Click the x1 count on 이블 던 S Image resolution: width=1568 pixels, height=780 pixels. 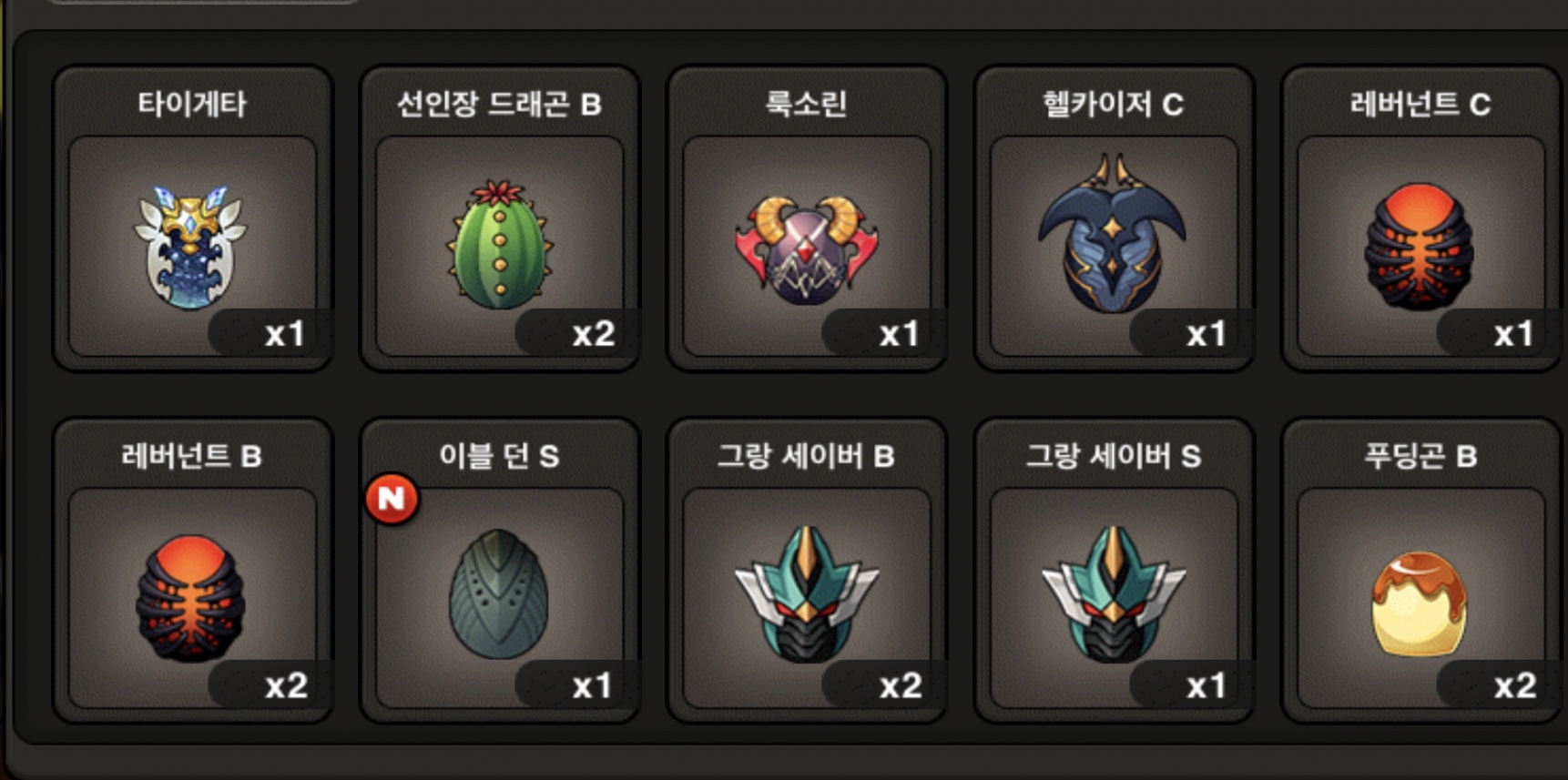point(592,685)
